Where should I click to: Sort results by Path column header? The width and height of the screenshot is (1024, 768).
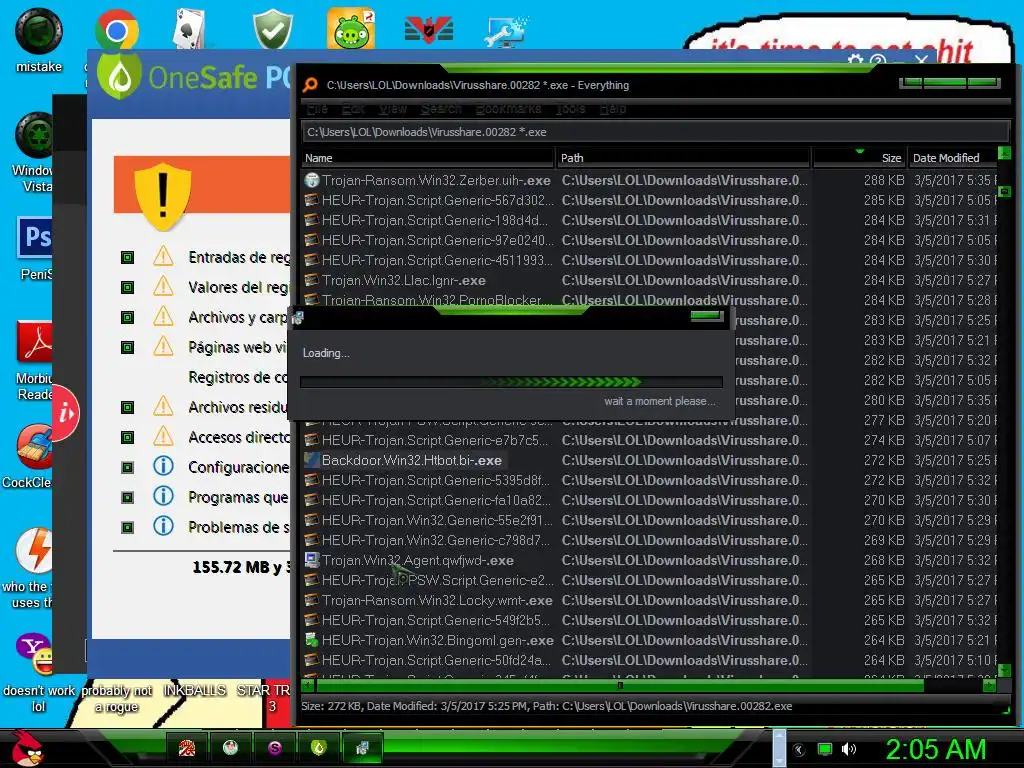683,157
